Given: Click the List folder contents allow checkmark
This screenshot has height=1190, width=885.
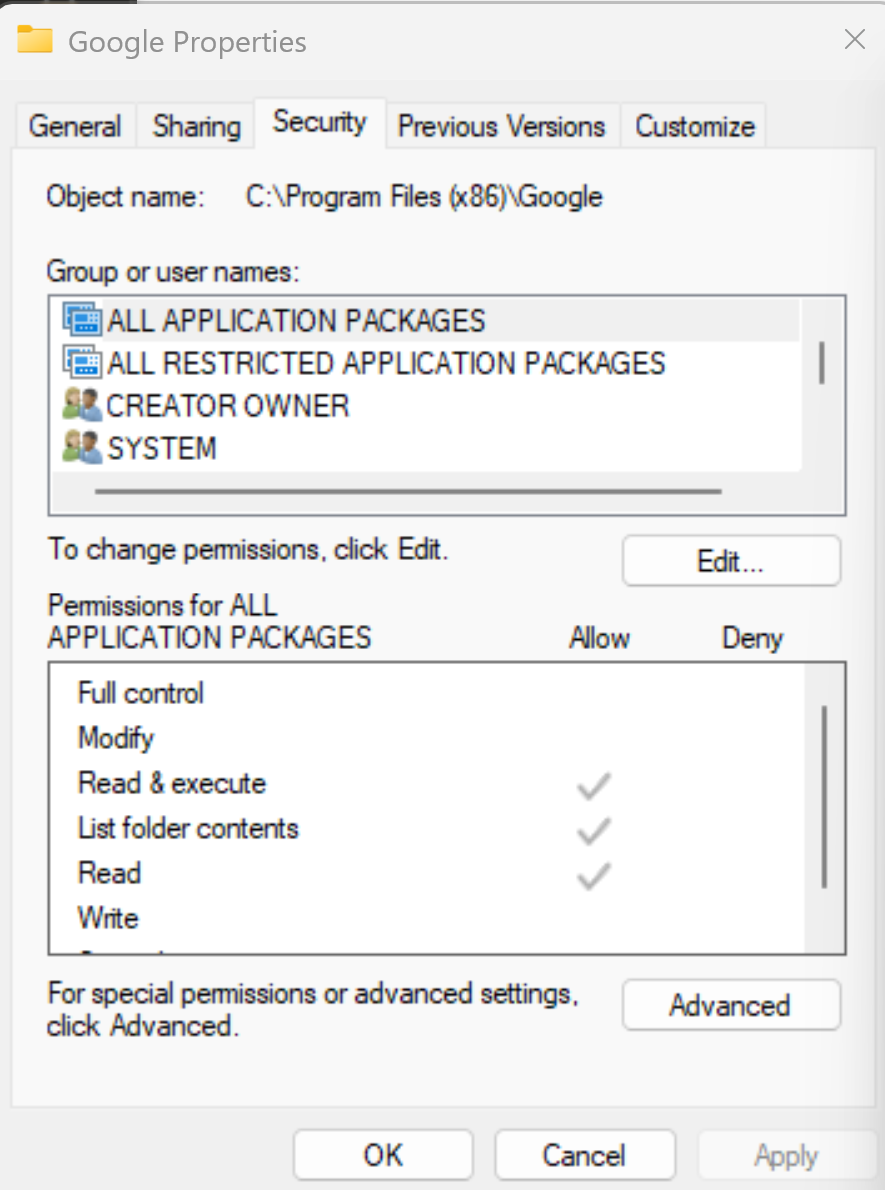Looking at the screenshot, I should tap(594, 830).
